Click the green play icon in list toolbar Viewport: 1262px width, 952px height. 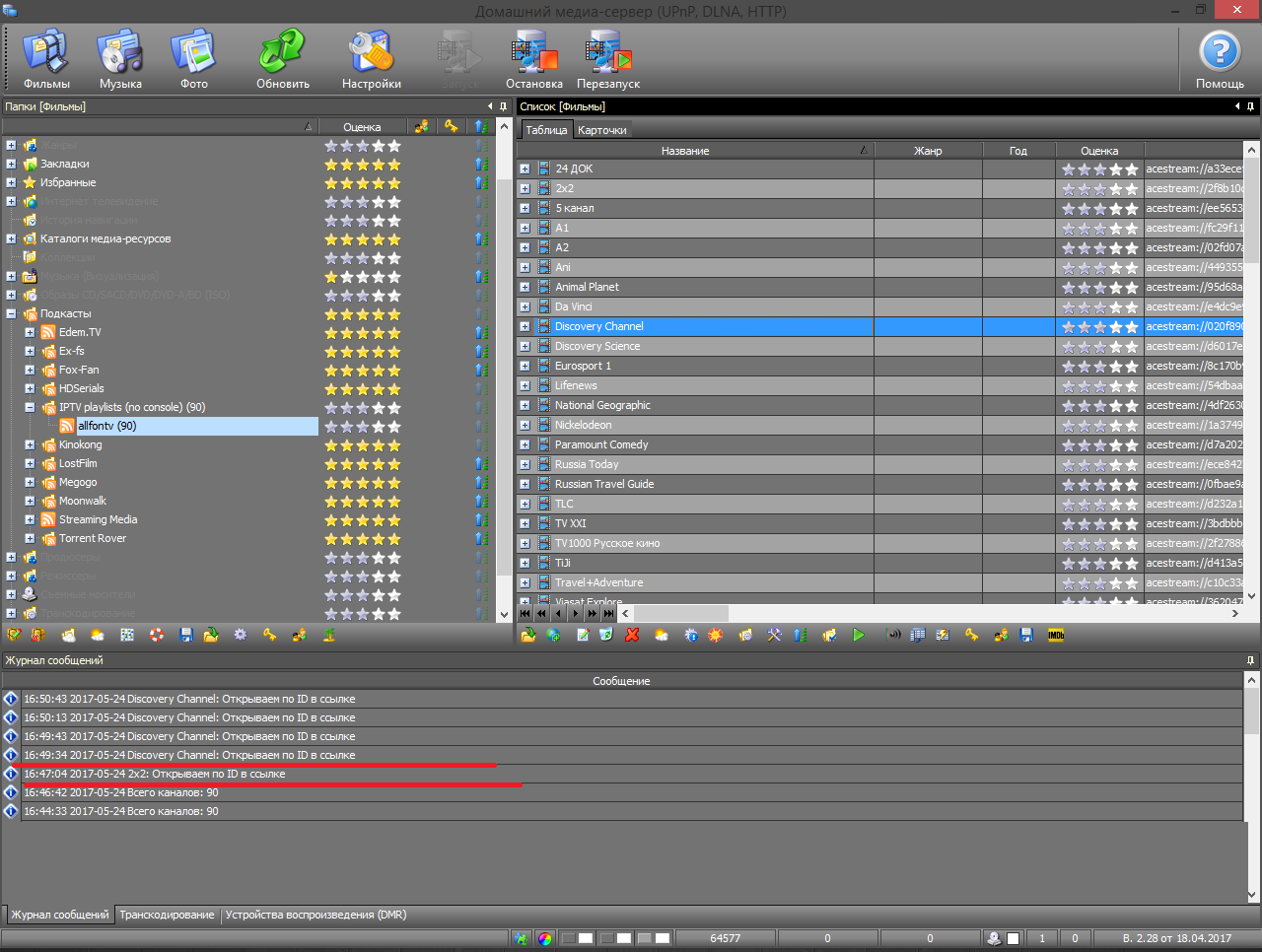[x=859, y=636]
